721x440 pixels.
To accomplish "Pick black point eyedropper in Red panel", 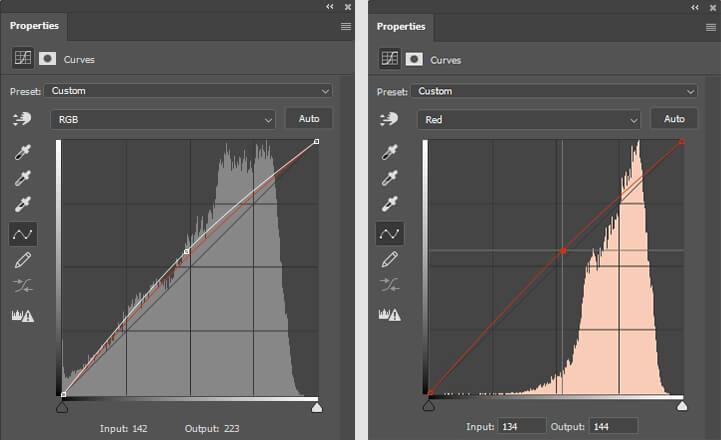I will (389, 152).
